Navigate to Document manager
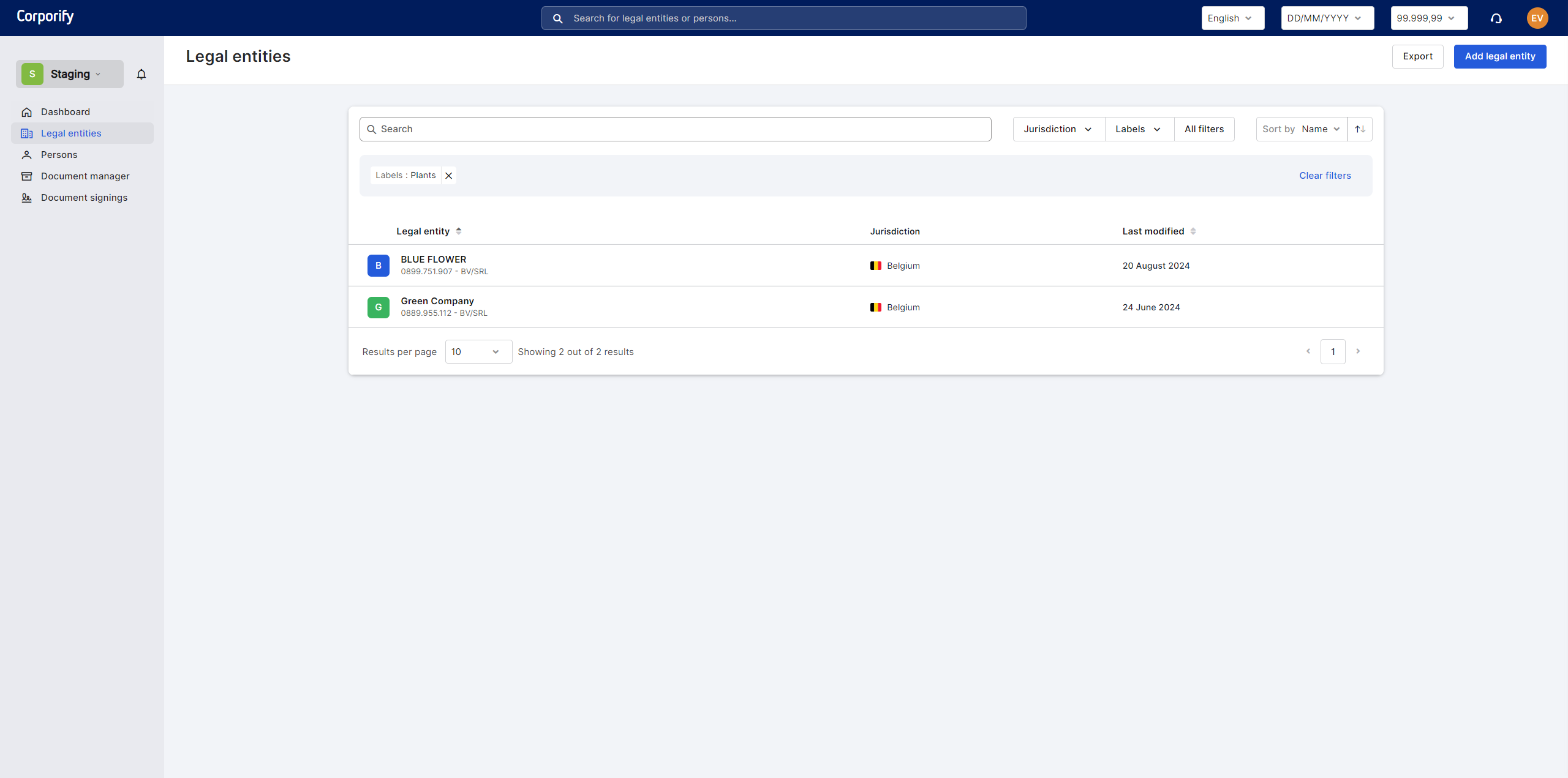The image size is (1568, 778). (x=85, y=176)
